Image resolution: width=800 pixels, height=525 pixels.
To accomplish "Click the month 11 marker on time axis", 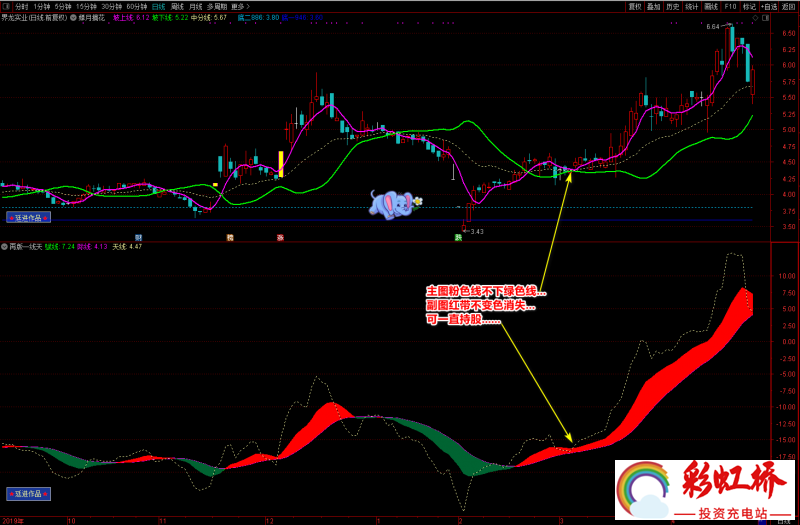I will point(162,521).
